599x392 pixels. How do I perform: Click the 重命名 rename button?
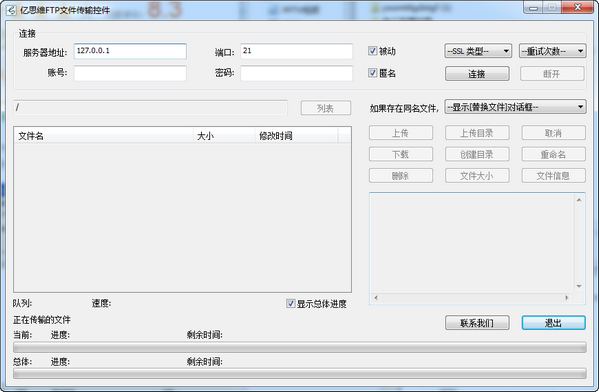click(x=554, y=154)
